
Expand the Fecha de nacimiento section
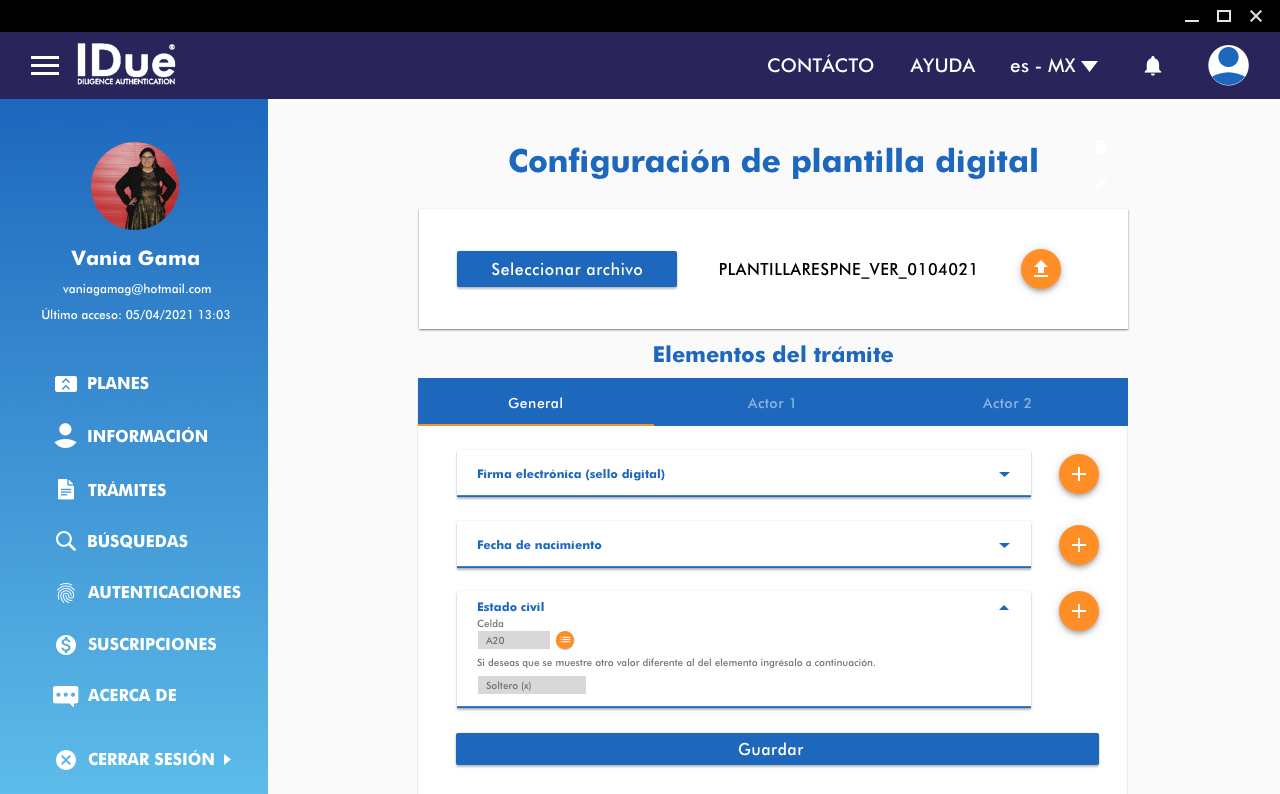[1004, 545]
